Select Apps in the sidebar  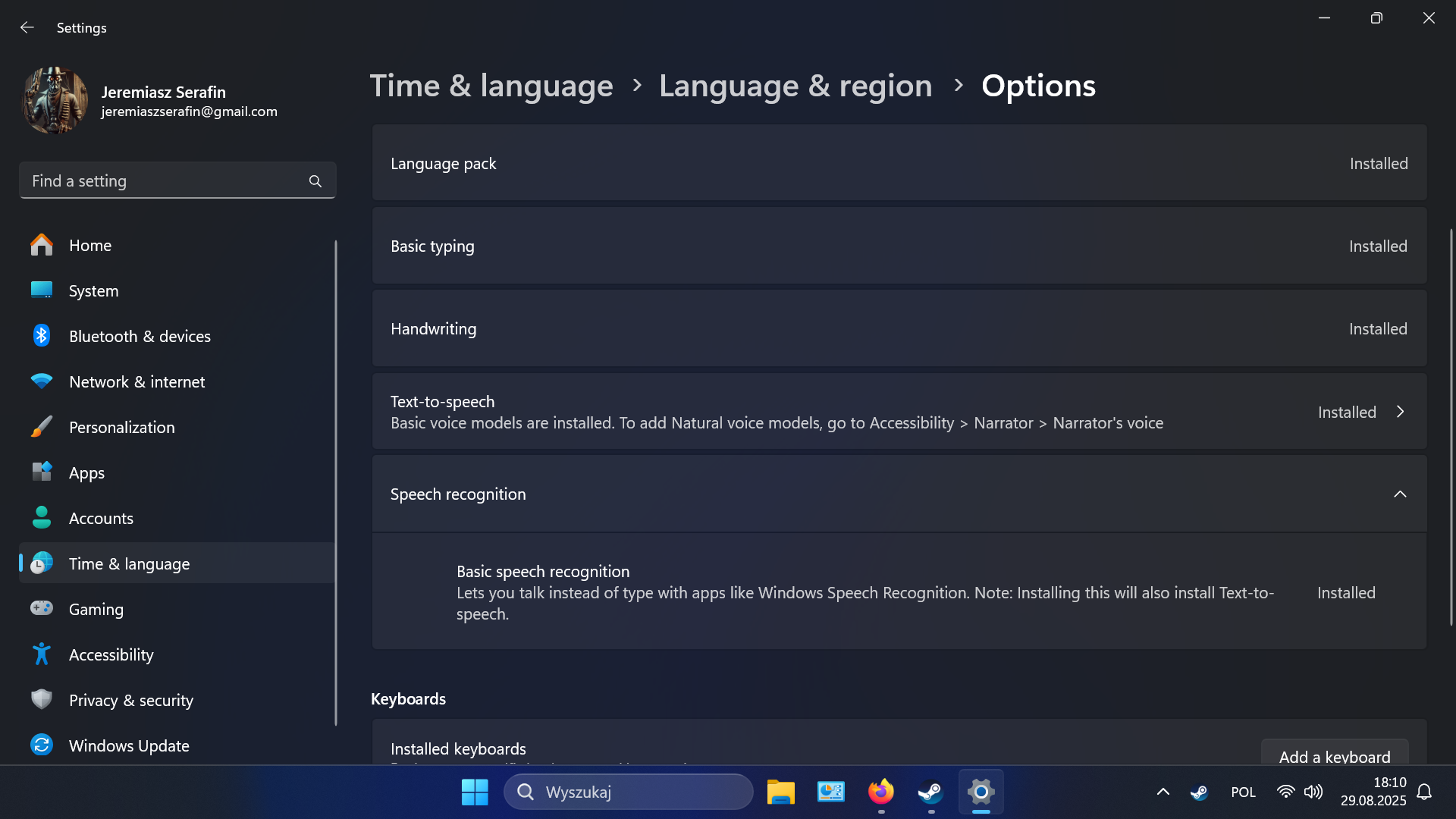(86, 472)
